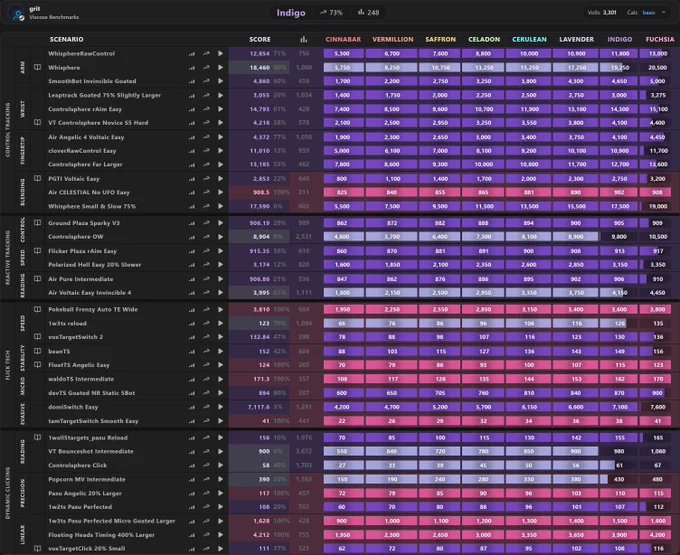This screenshot has width=680, height=555.
Task: Play the domiSwitch Easy scenario
Action: (x=220, y=407)
